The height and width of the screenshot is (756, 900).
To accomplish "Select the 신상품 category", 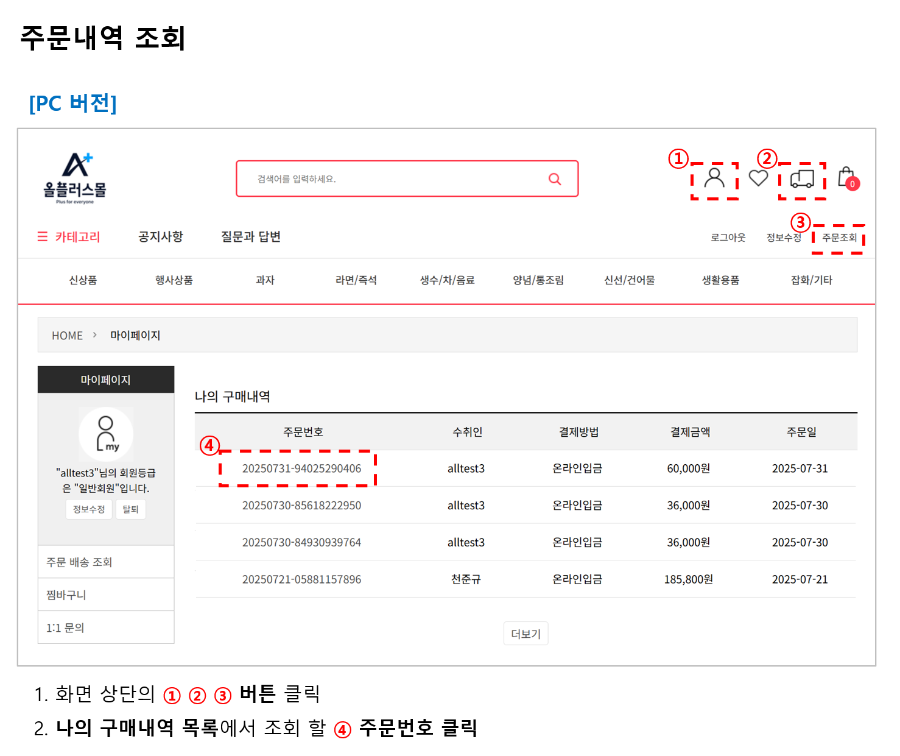I will 83,280.
